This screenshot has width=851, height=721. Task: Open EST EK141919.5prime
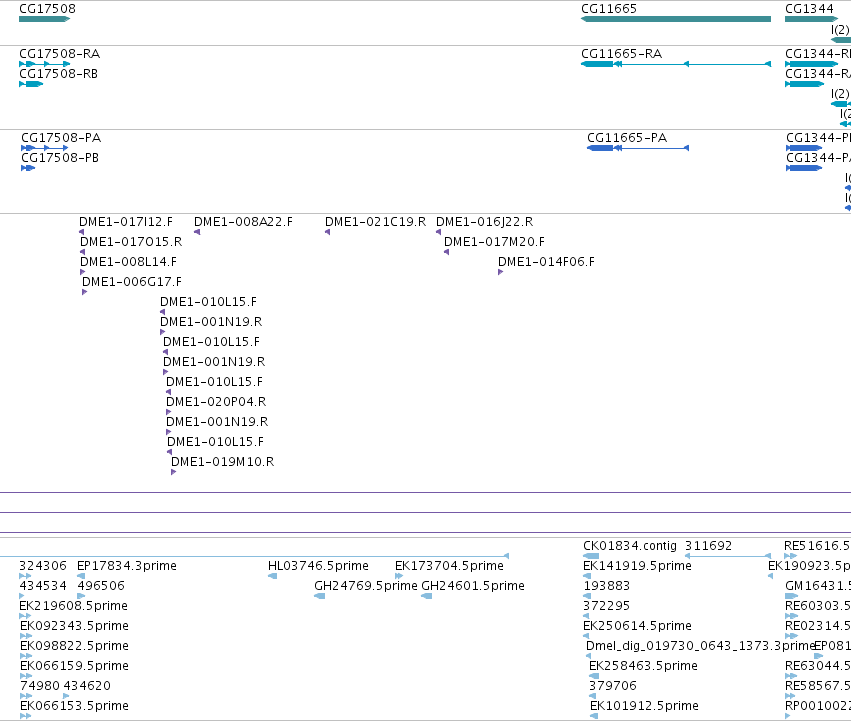pyautogui.click(x=587, y=576)
